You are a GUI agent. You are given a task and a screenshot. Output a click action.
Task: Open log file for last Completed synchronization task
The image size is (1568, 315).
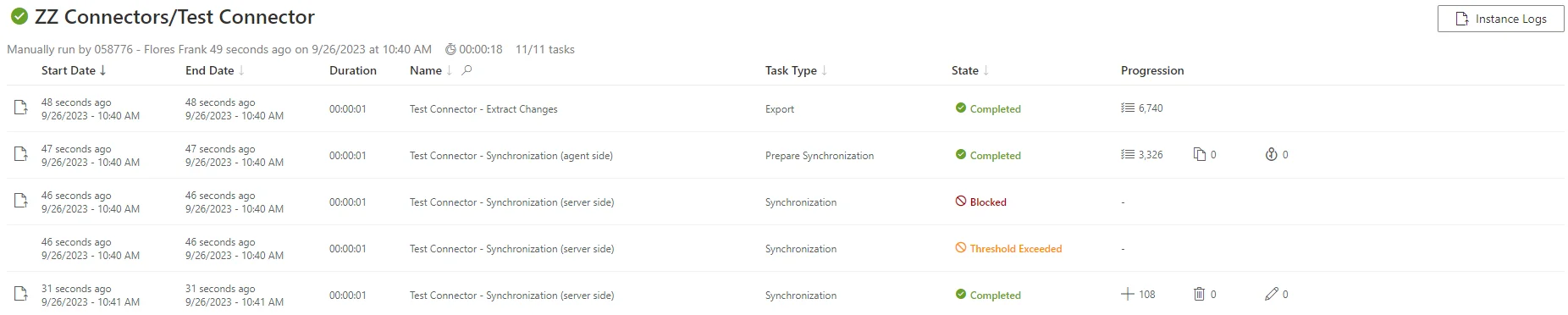(20, 295)
